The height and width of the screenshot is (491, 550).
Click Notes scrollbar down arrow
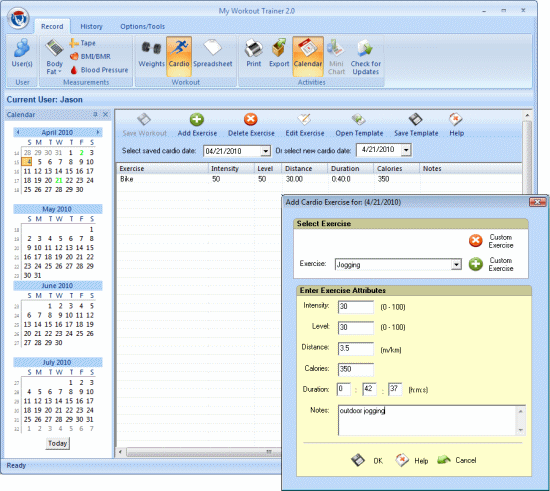[521, 430]
